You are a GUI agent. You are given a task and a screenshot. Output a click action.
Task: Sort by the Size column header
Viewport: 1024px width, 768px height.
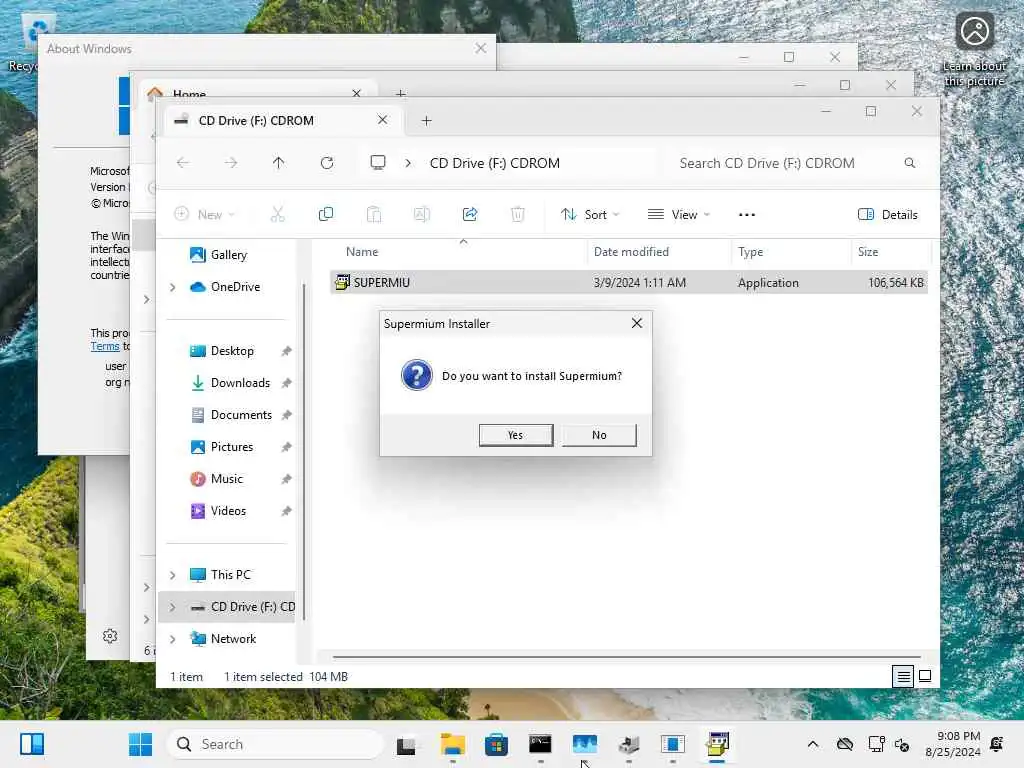(x=868, y=251)
